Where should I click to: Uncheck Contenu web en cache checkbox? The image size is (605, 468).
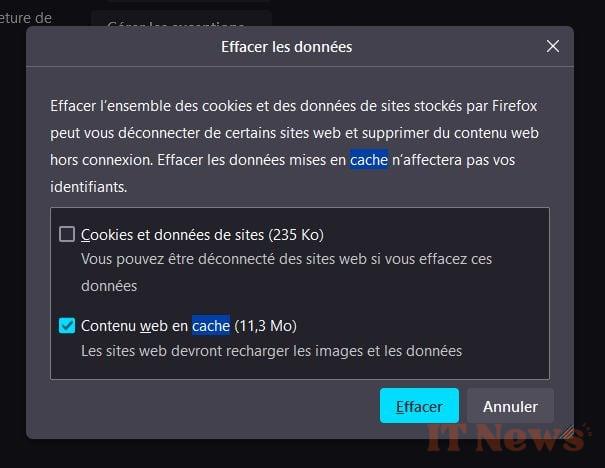click(67, 325)
